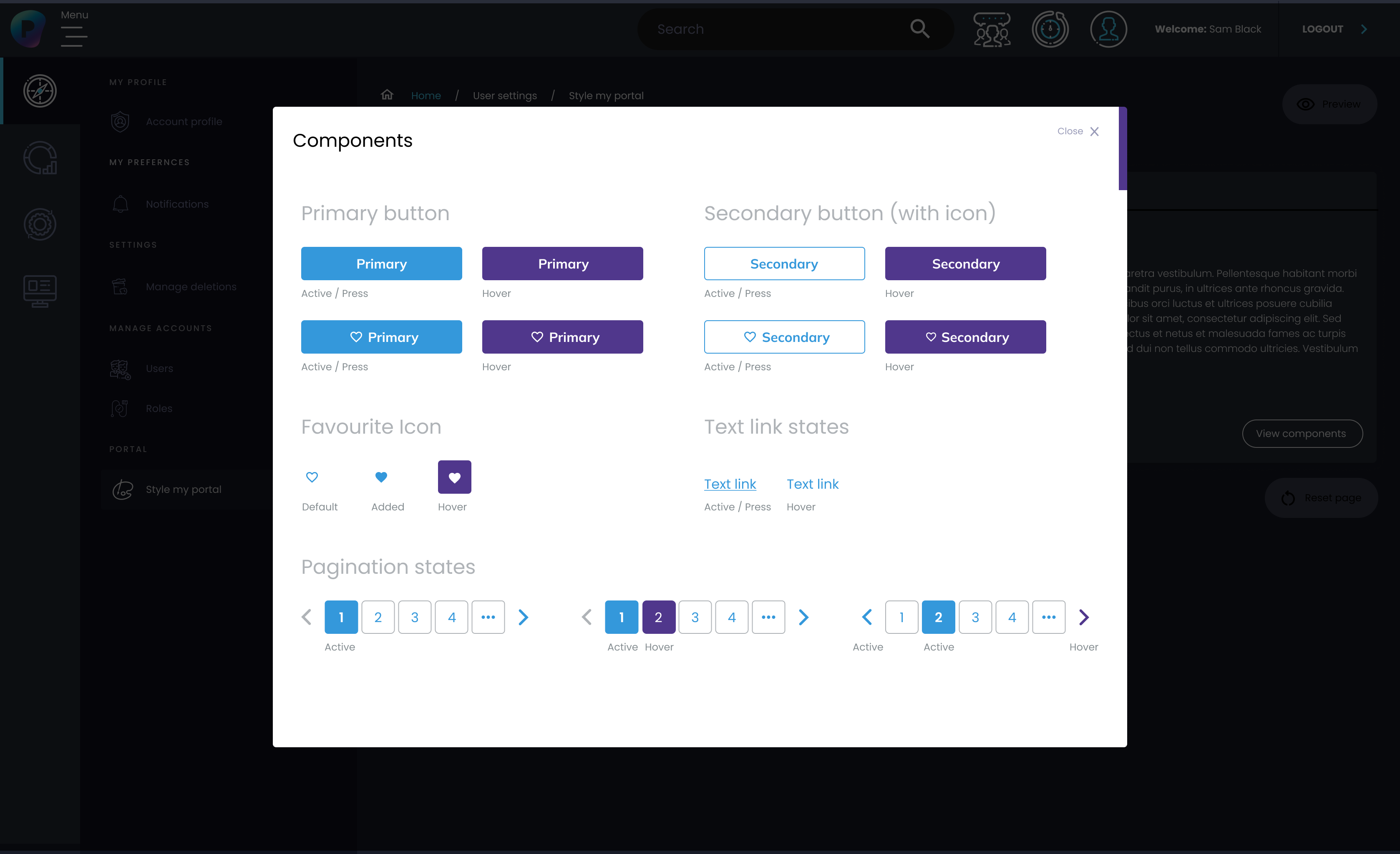Click the purple modal scrollbar thumb
Viewport: 1400px width, 854px height.
pos(1122,148)
